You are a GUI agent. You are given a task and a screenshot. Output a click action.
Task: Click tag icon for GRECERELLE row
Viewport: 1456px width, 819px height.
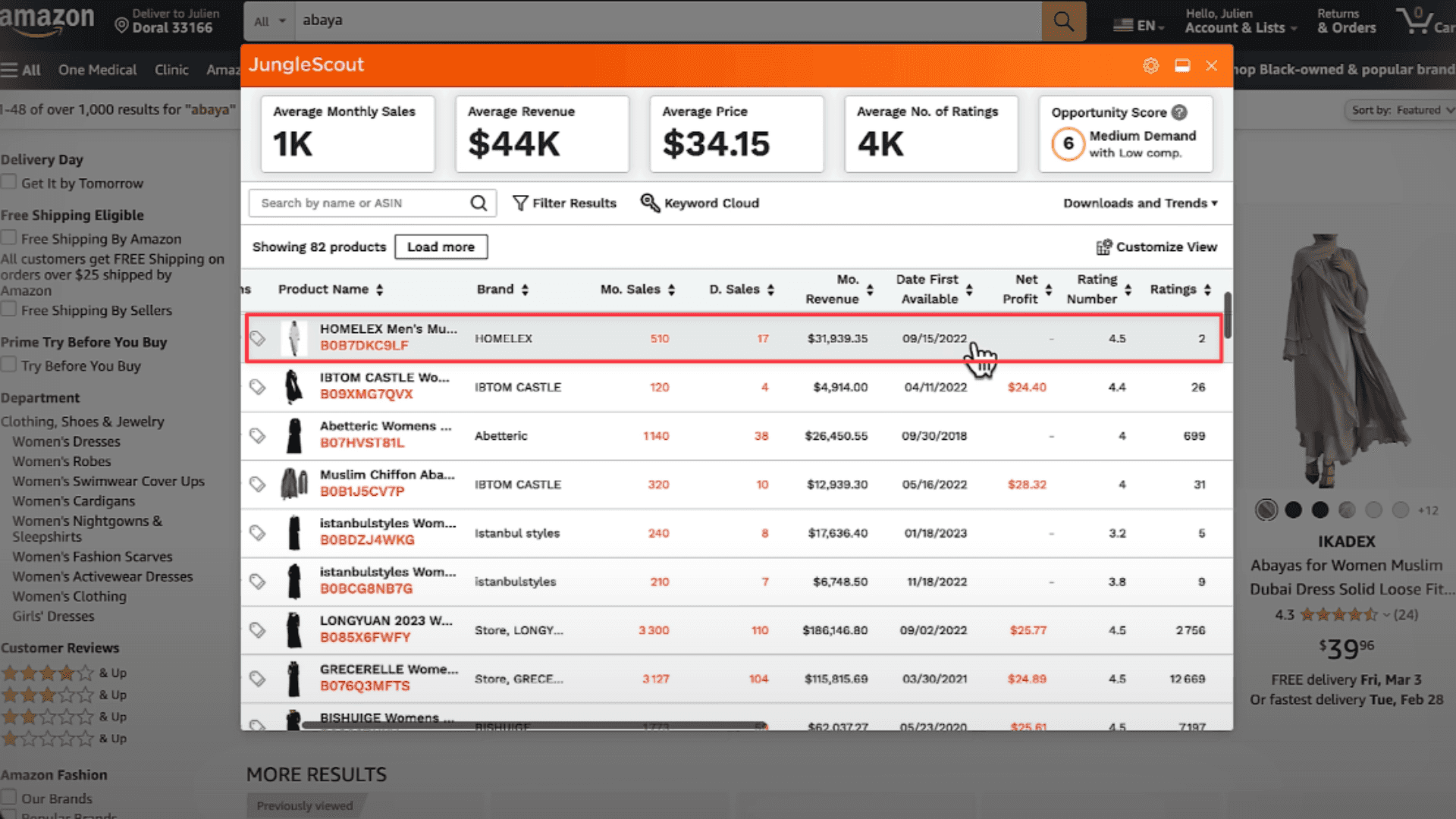click(258, 679)
